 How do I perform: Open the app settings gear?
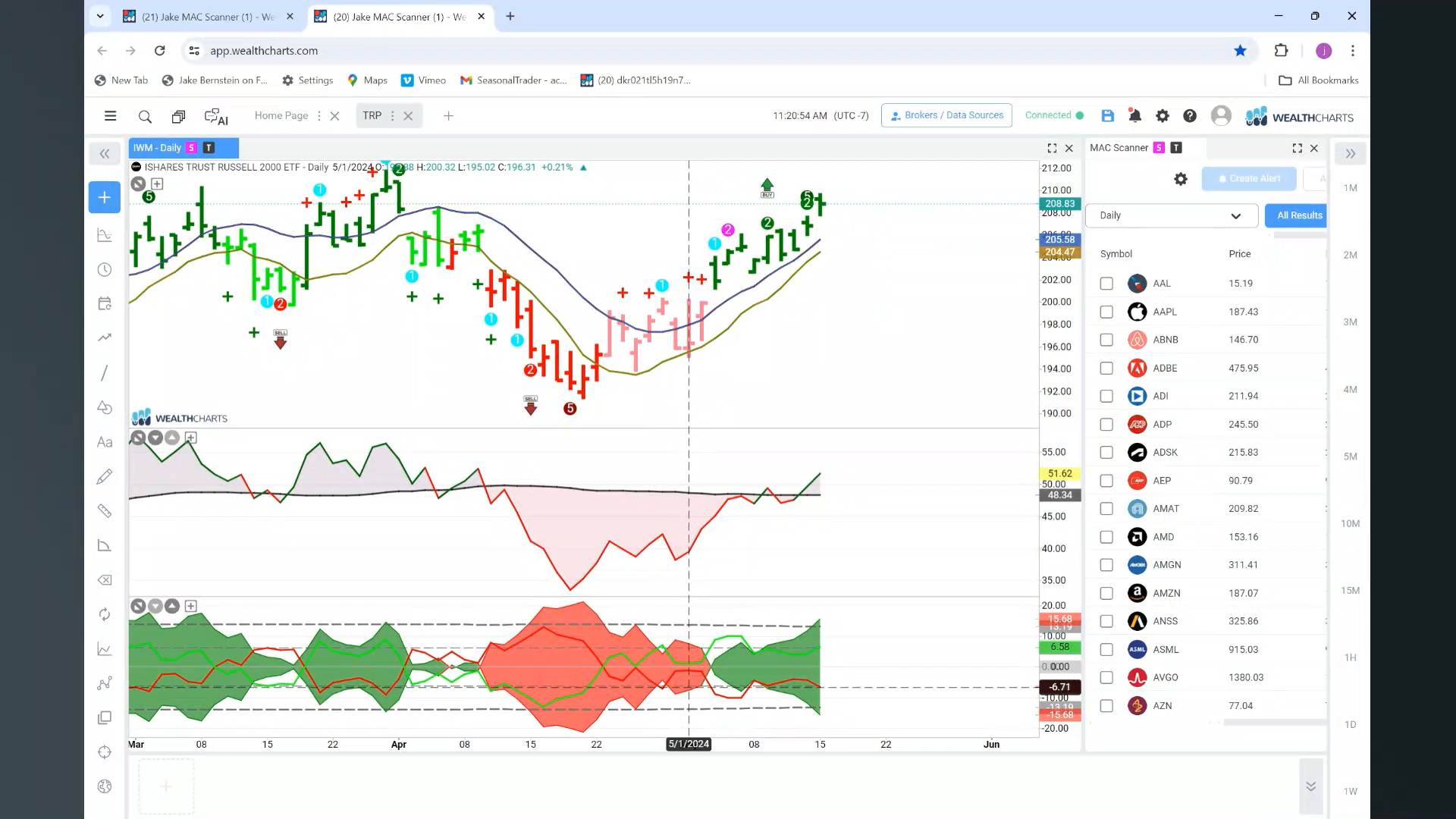pos(1163,116)
